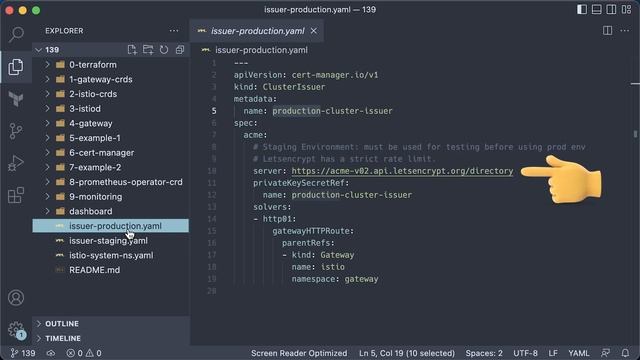Open notifications bell in status bar
Image resolution: width=640 pixels, height=360 pixels.
pyautogui.click(x=625, y=353)
